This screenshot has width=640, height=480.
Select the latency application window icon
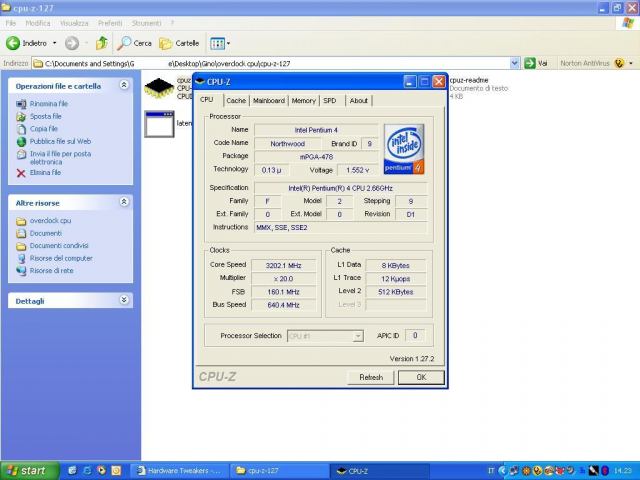pos(159,124)
